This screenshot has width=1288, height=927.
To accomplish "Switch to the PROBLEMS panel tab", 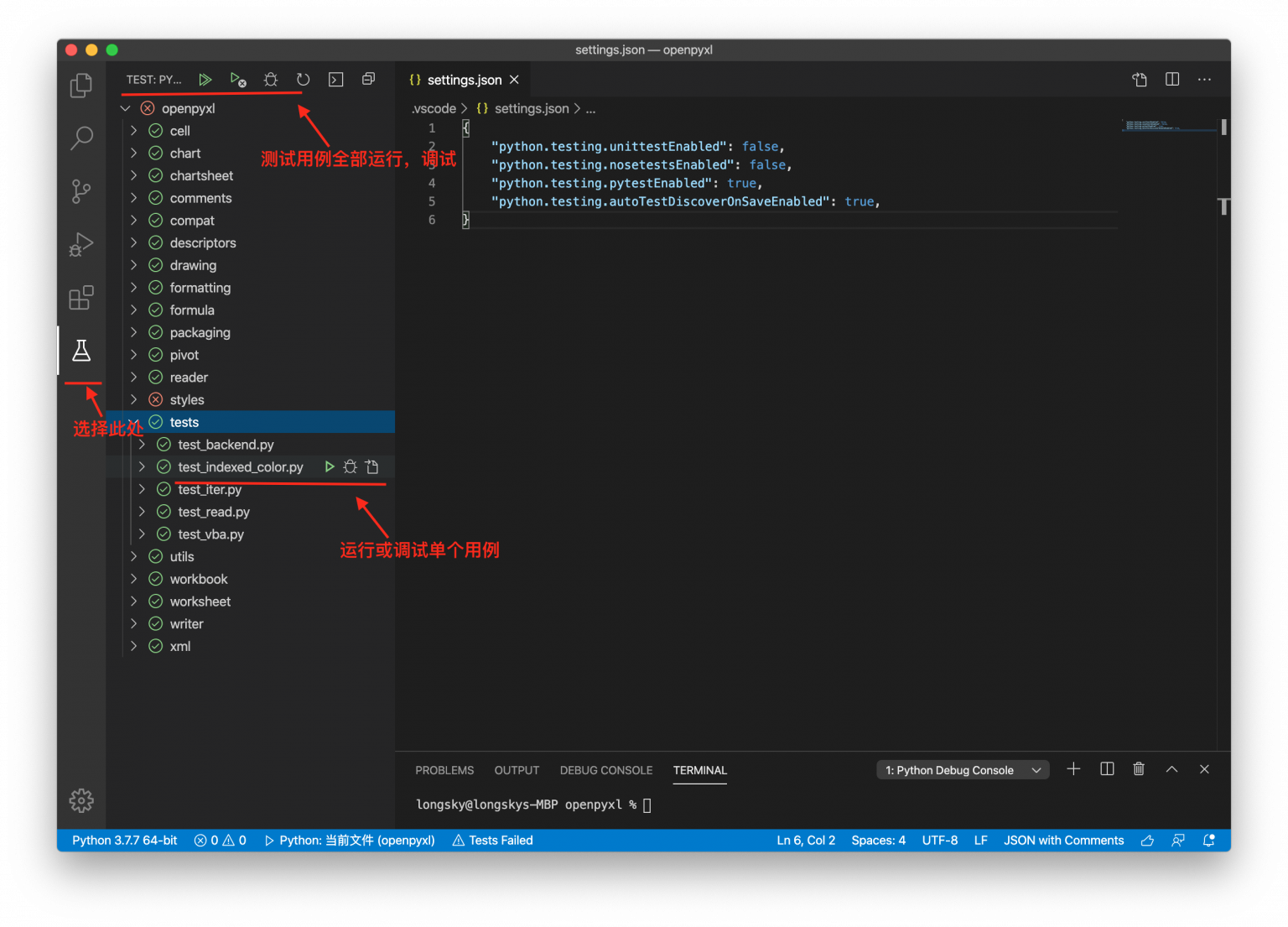I will tap(444, 770).
